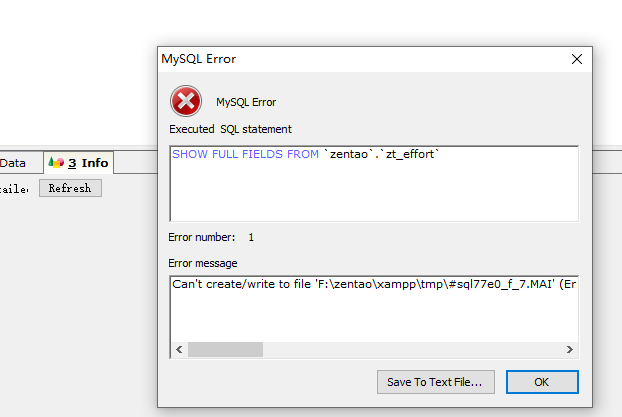
Task: Click the red error X icon
Action: coord(186,101)
